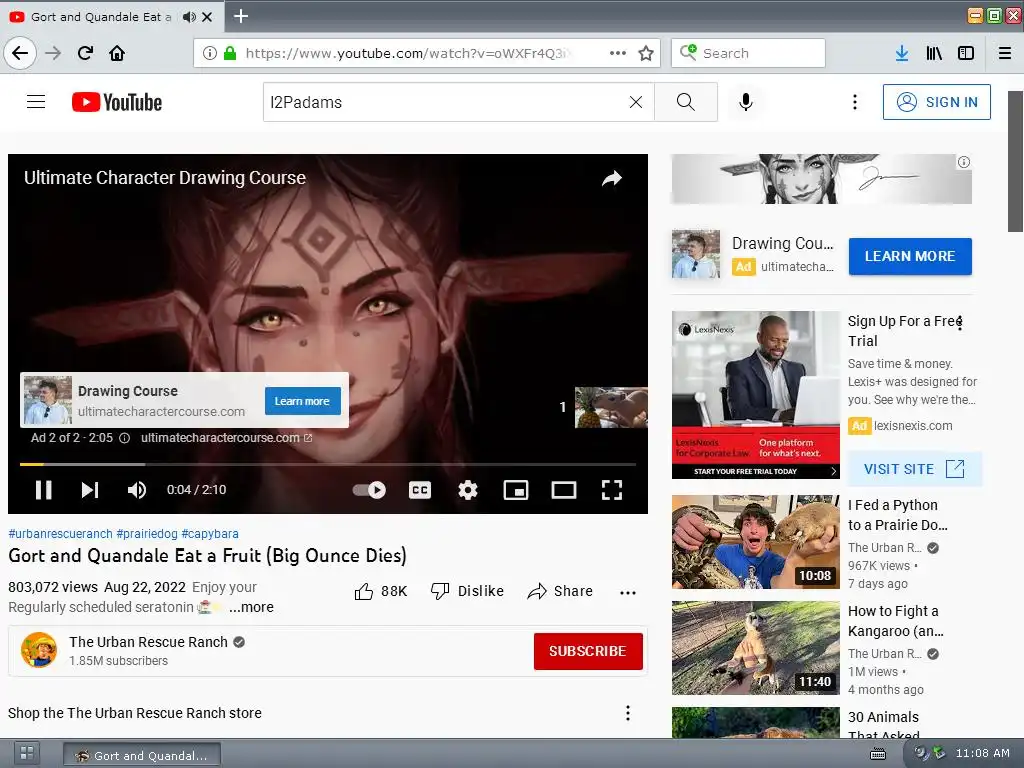This screenshot has height=768, width=1024.
Task: Open browser library
Action: pyautogui.click(x=934, y=53)
